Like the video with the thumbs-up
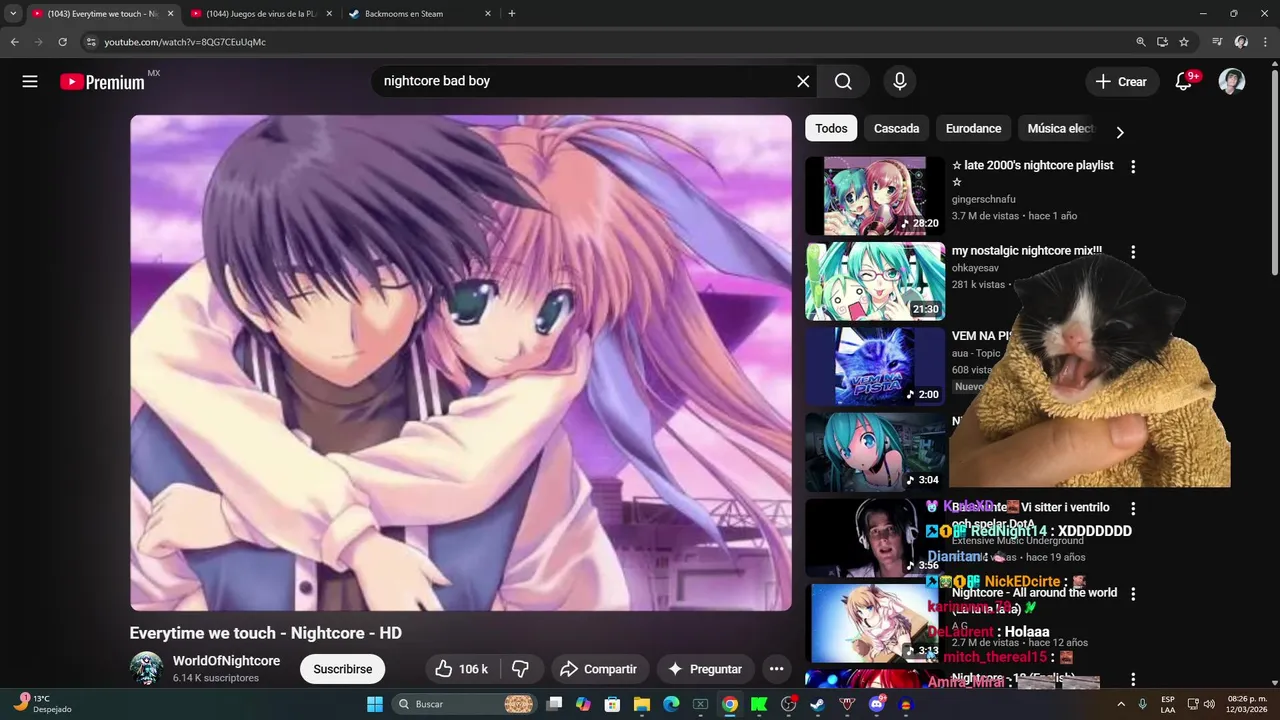This screenshot has width=1280, height=720. 461,669
